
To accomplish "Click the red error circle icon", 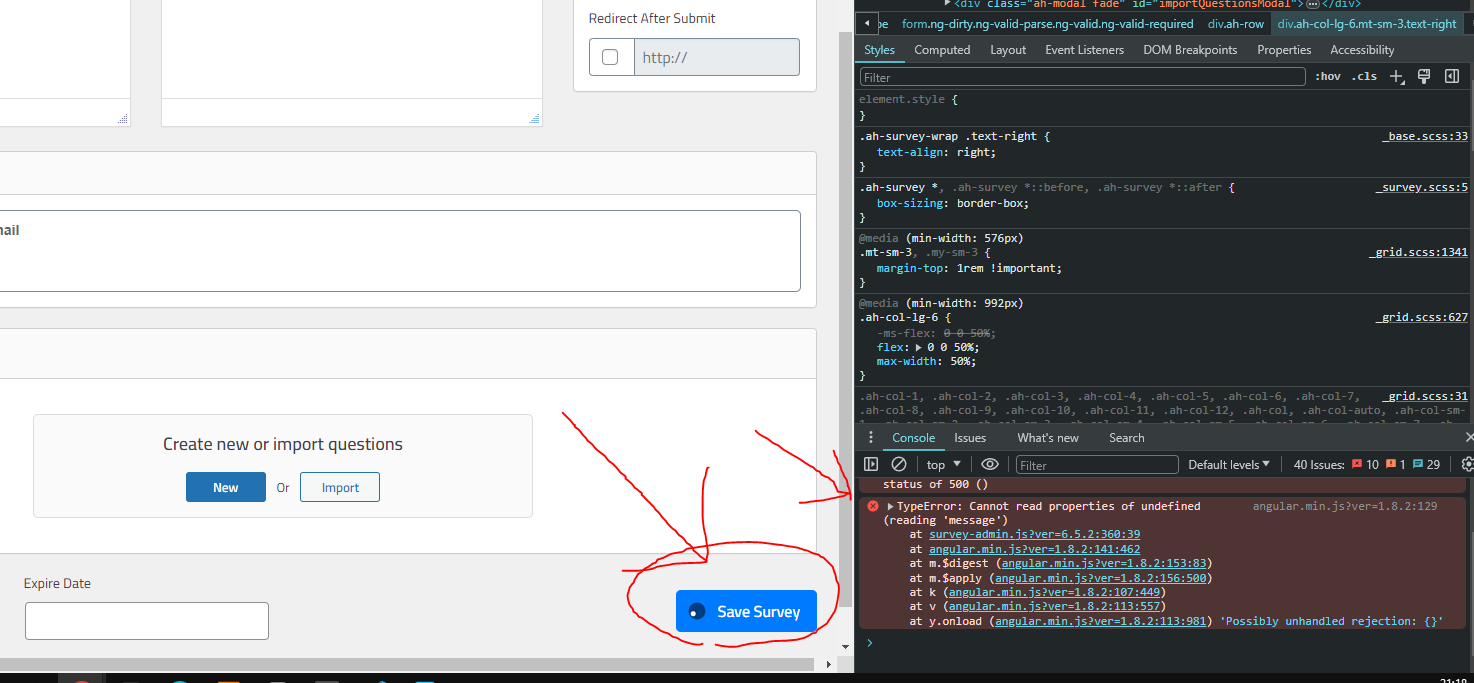I will [x=872, y=506].
